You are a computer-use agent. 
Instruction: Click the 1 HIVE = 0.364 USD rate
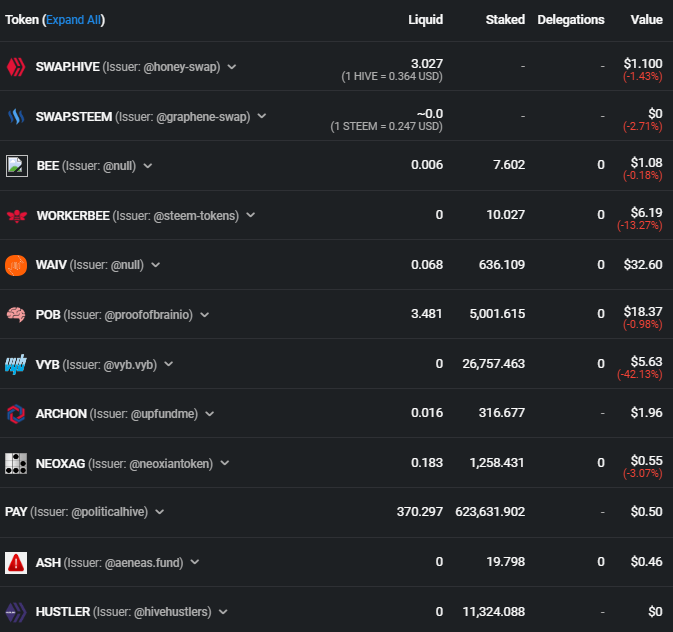(x=392, y=76)
